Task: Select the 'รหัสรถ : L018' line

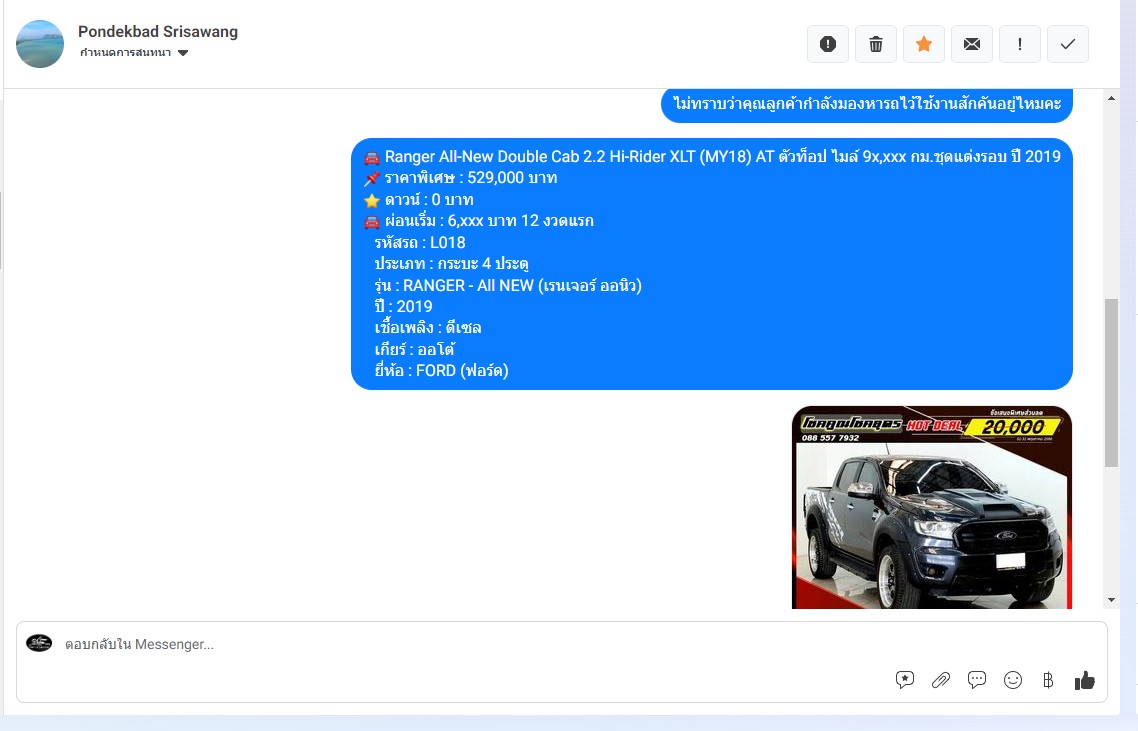Action: pyautogui.click(x=419, y=242)
